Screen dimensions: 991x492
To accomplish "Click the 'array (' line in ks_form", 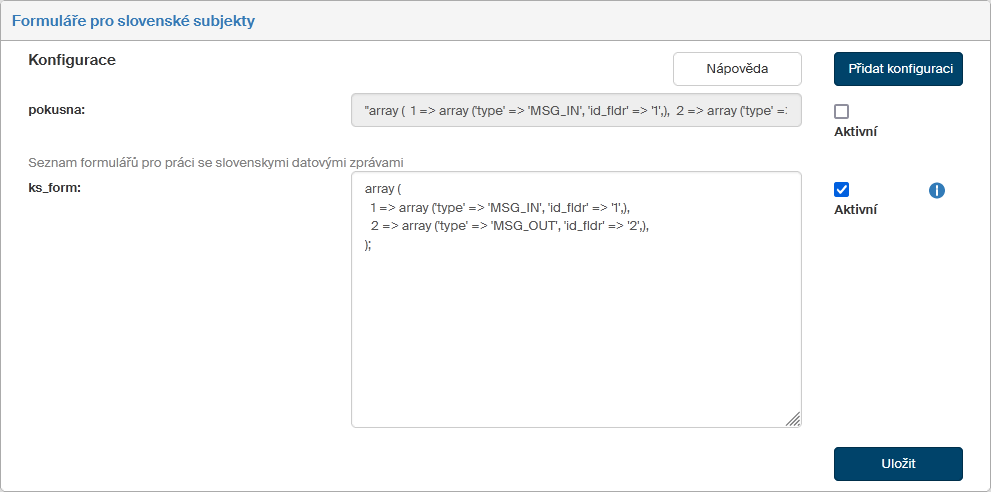I will (383, 188).
